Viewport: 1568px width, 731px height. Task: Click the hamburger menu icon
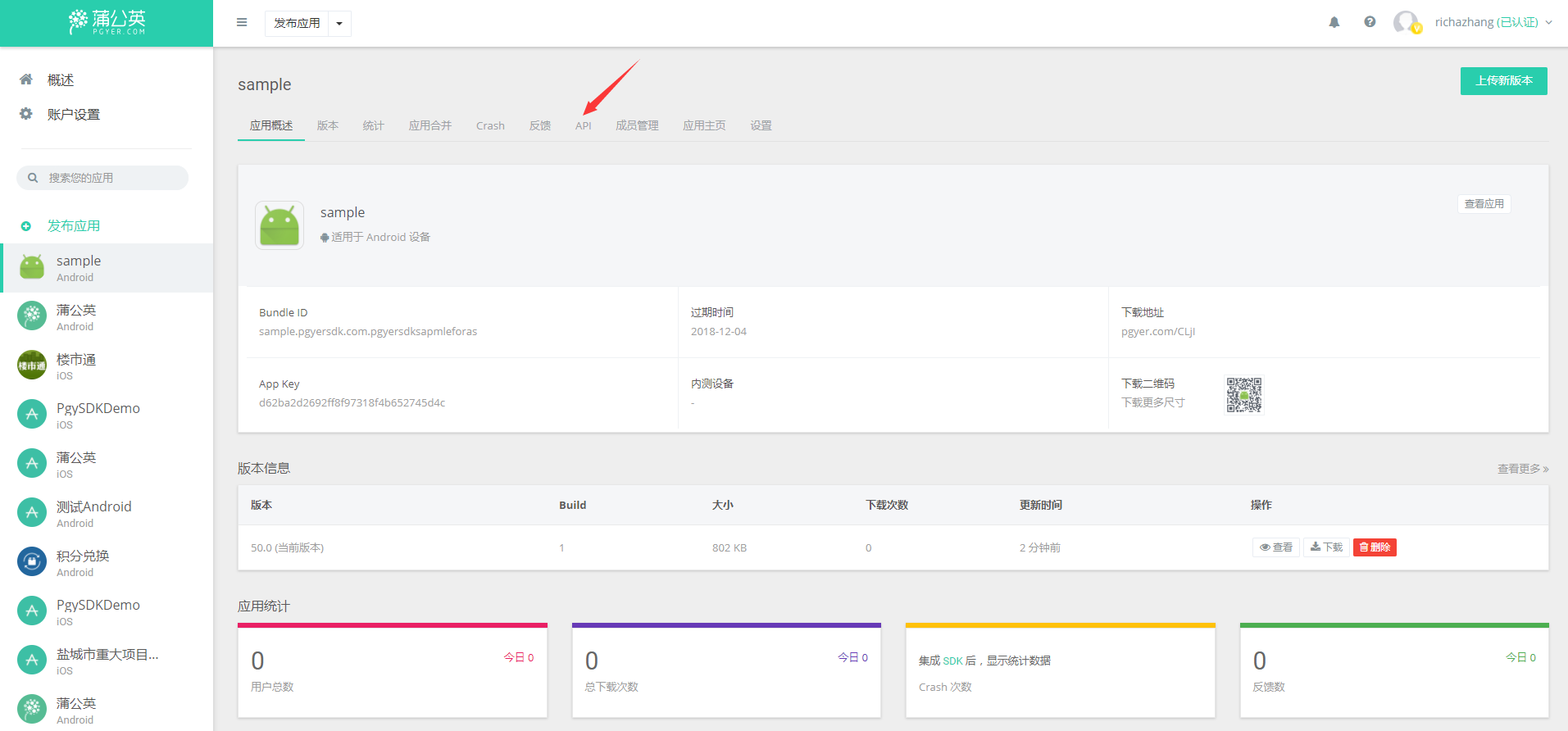coord(242,23)
